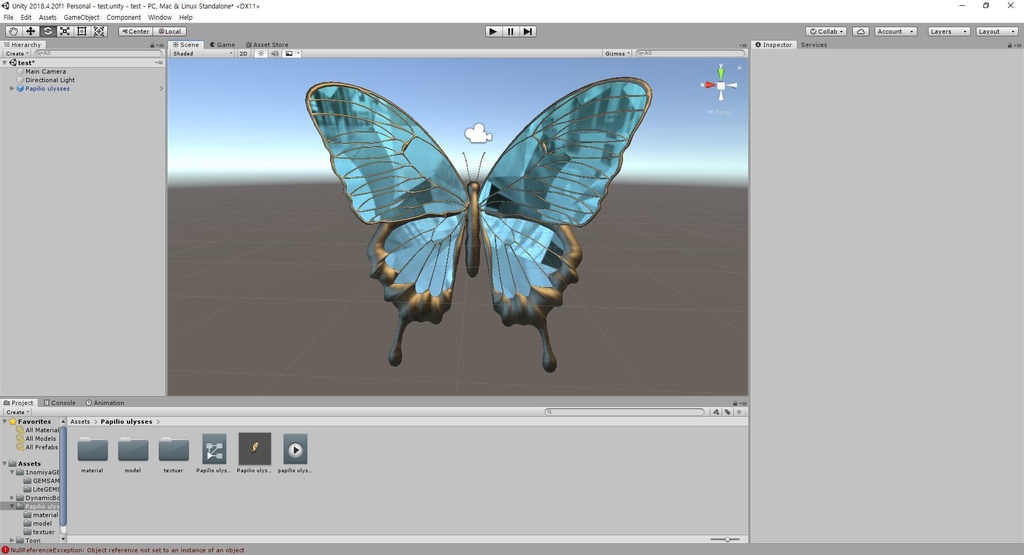Select the Rotate tool
The height and width of the screenshot is (555, 1024).
tap(48, 31)
